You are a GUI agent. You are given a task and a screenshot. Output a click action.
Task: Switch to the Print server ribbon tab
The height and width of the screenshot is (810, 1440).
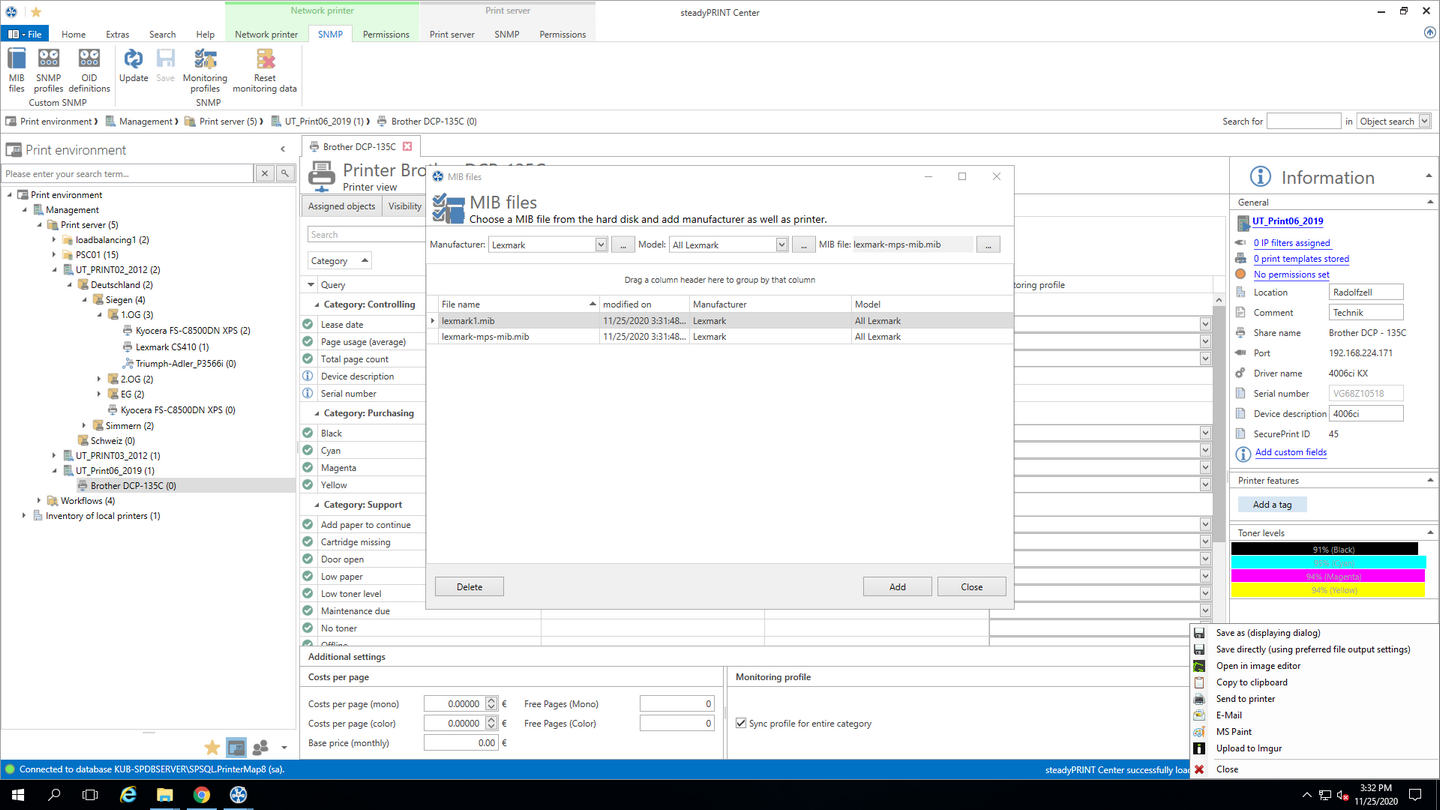(x=452, y=34)
